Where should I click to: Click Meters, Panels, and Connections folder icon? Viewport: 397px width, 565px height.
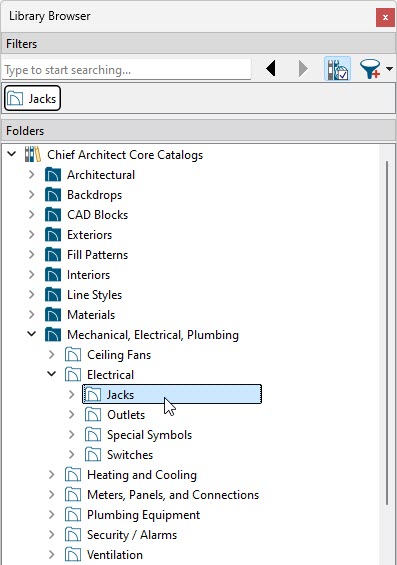point(73,495)
